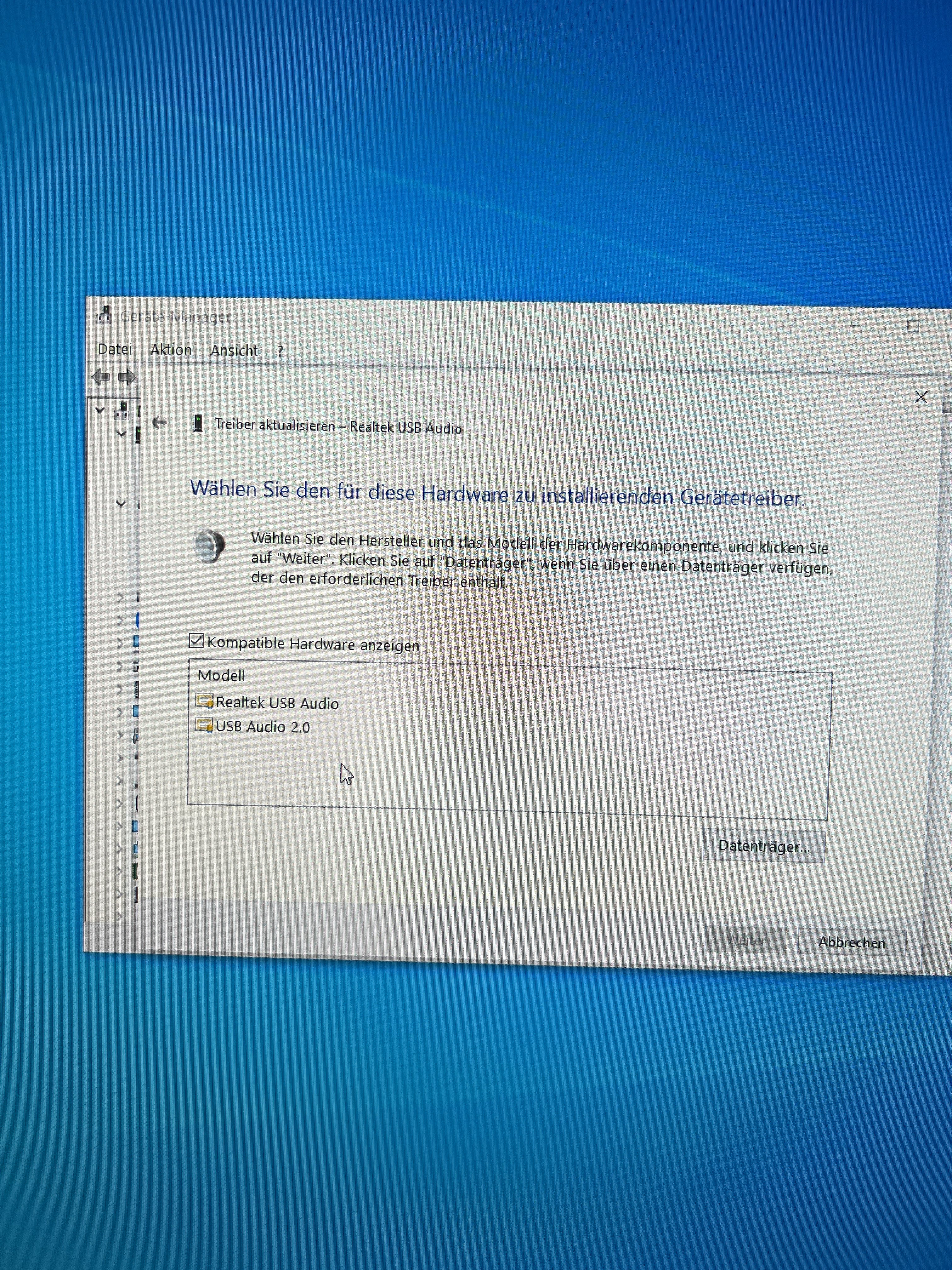Viewport: 952px width, 1270px height.
Task: Click the speaker icon in the dialog
Action: click(209, 546)
